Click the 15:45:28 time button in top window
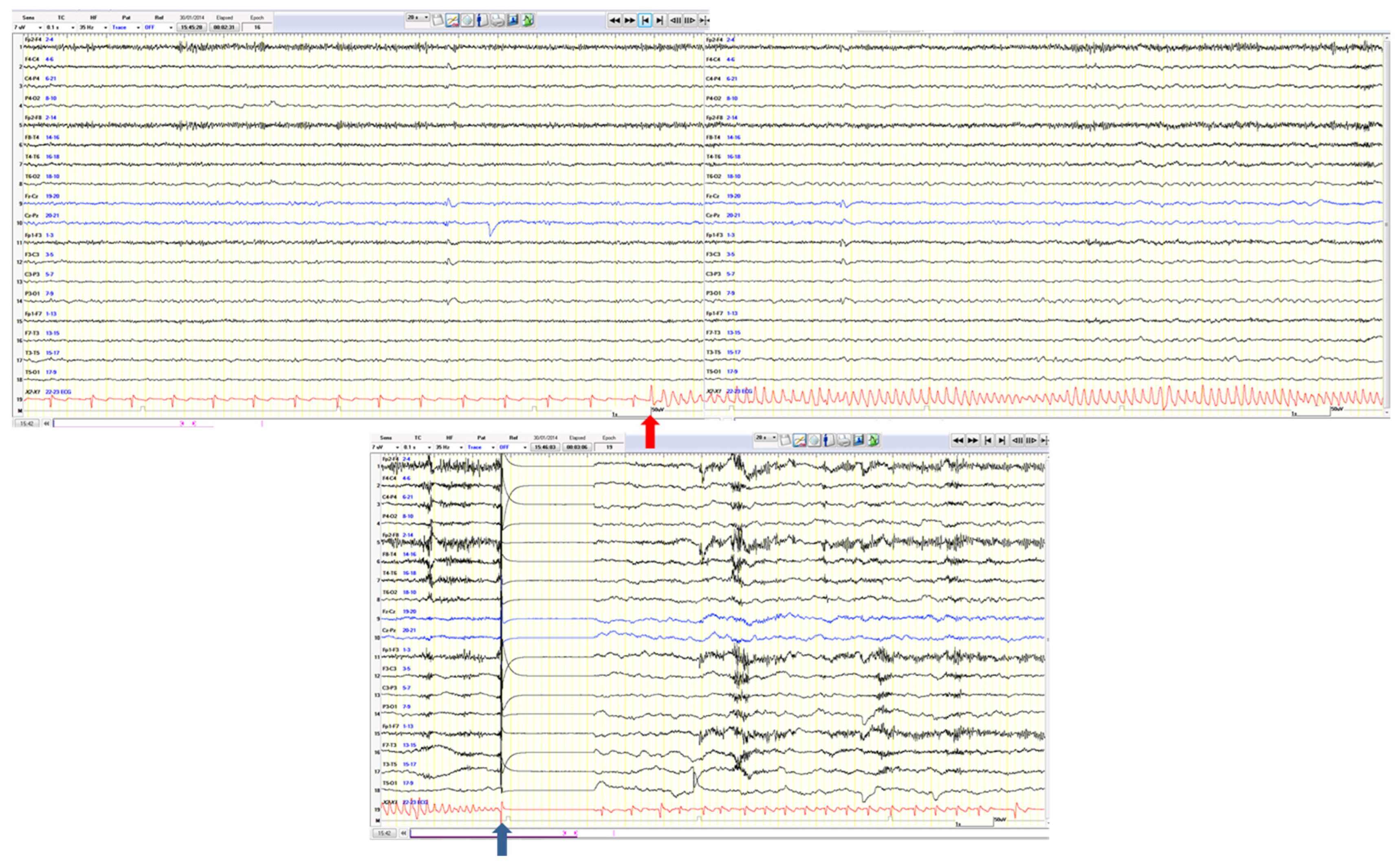 click(x=192, y=27)
